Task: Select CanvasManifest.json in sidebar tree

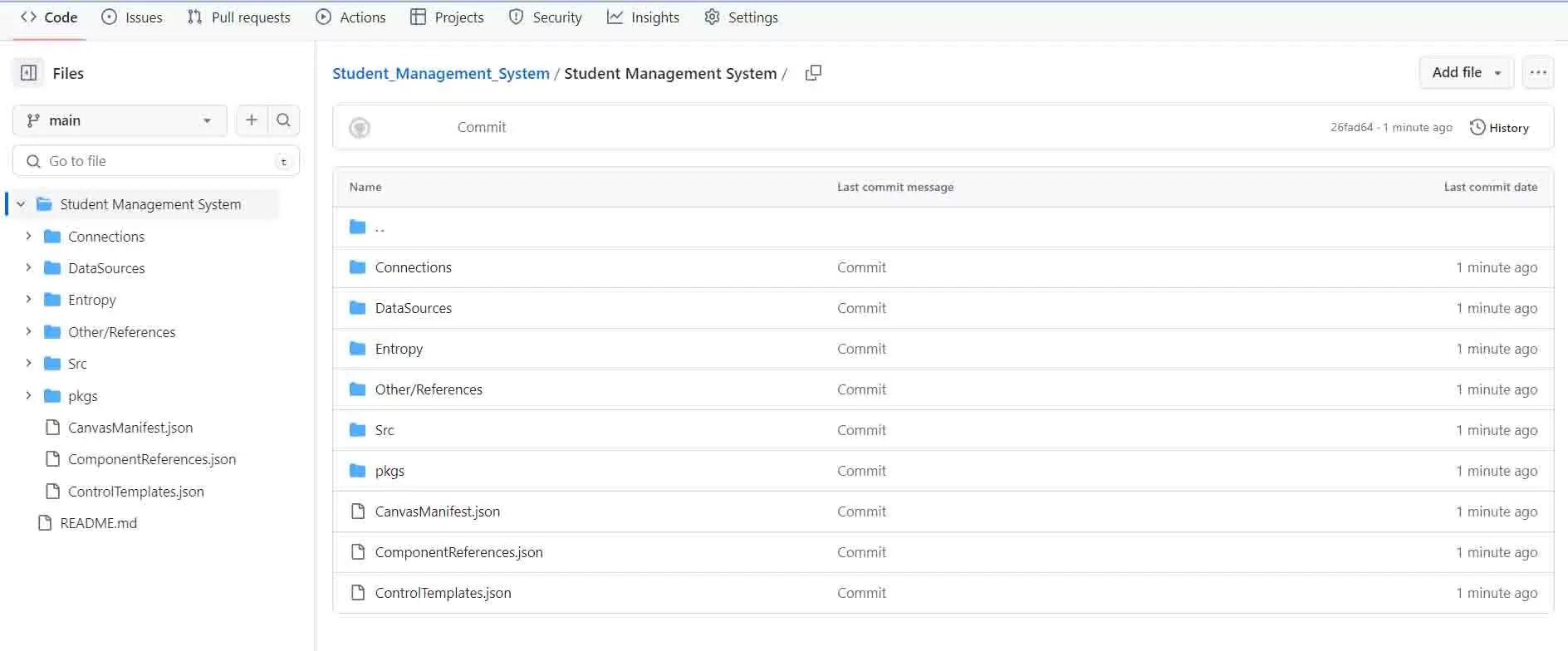Action: click(x=130, y=428)
